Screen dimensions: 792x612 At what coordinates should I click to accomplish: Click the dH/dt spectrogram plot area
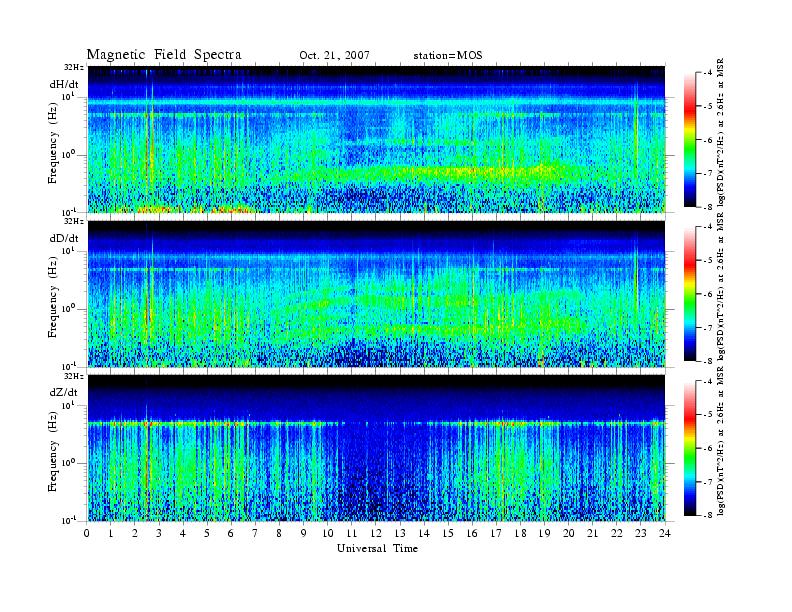point(376,139)
